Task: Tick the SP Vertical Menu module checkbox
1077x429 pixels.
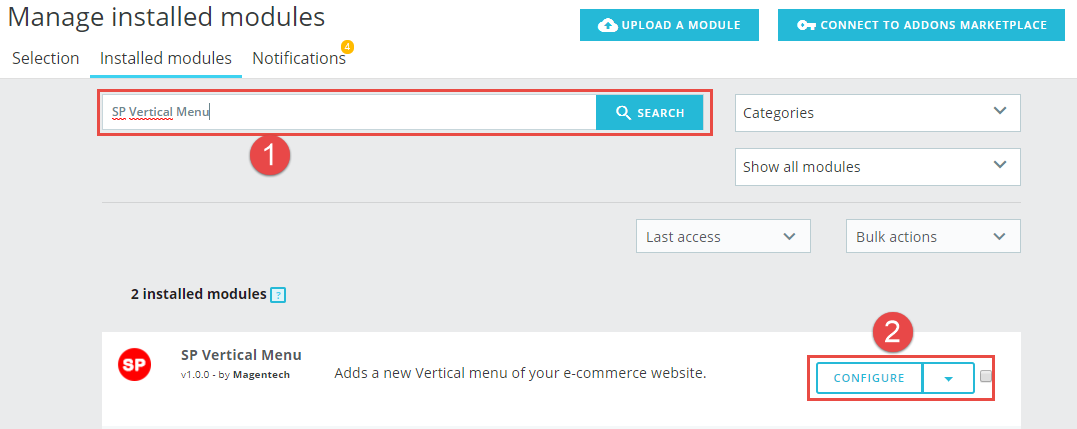Action: pos(986,376)
